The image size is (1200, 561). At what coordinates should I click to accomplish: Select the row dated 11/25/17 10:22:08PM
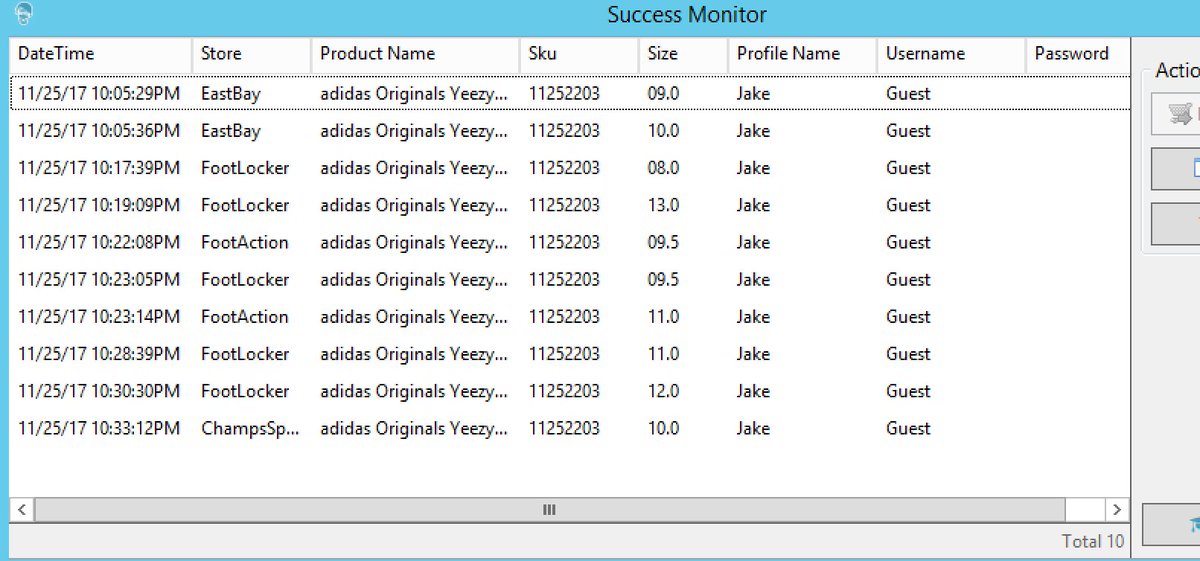570,242
